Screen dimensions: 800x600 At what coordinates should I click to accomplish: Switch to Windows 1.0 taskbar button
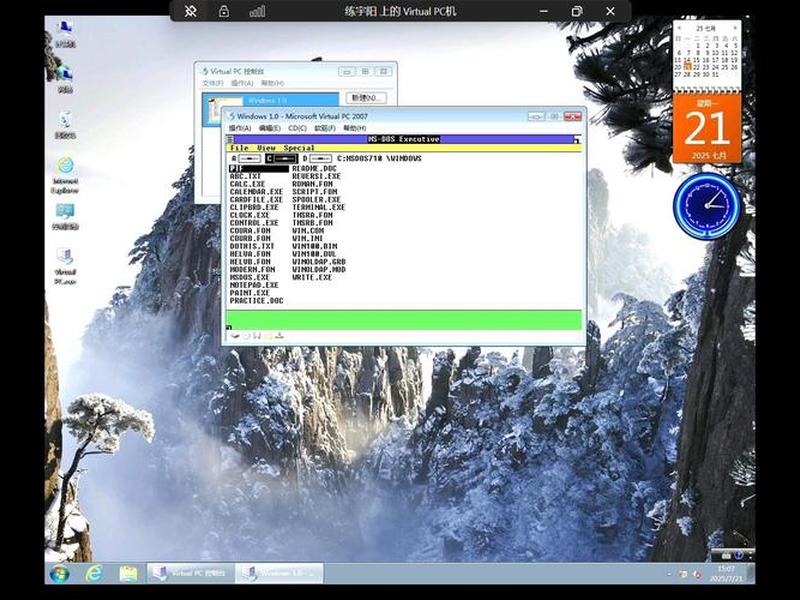coord(280,573)
